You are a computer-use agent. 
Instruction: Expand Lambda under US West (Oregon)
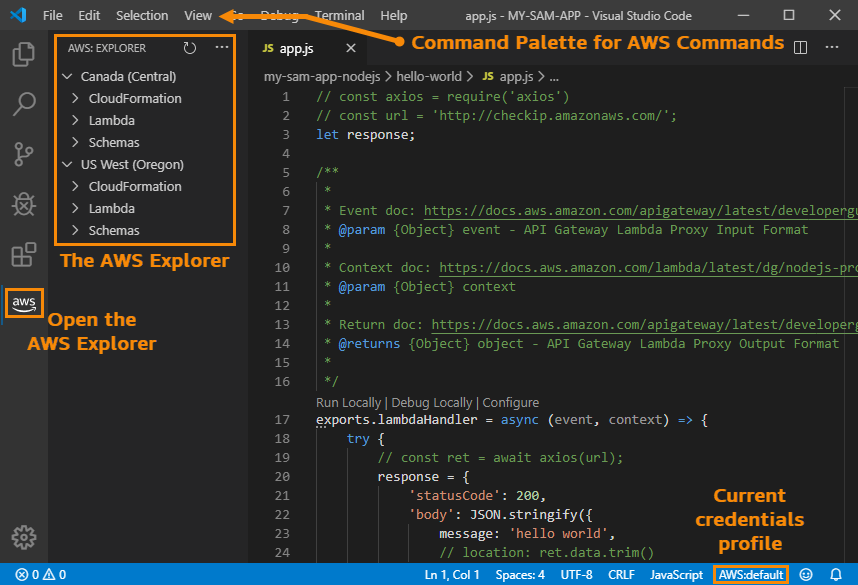(76, 208)
